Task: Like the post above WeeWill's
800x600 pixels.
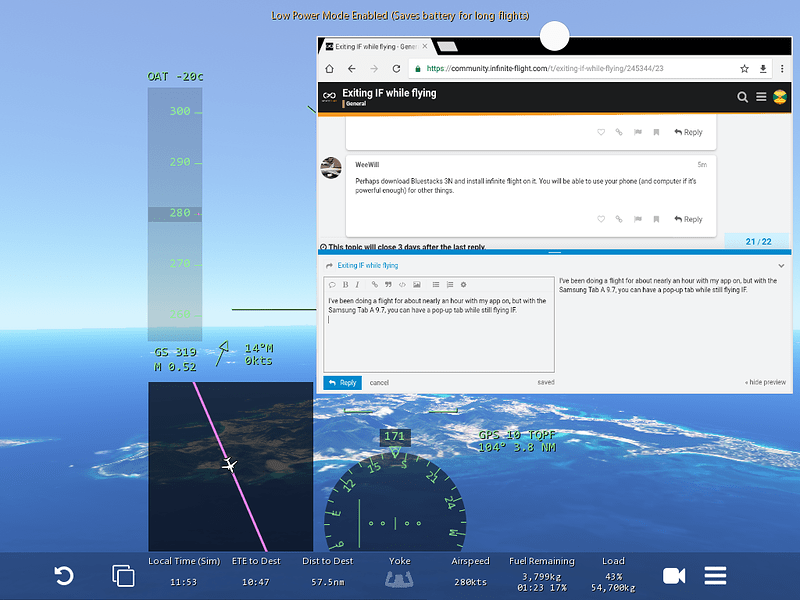Action: pyautogui.click(x=601, y=132)
